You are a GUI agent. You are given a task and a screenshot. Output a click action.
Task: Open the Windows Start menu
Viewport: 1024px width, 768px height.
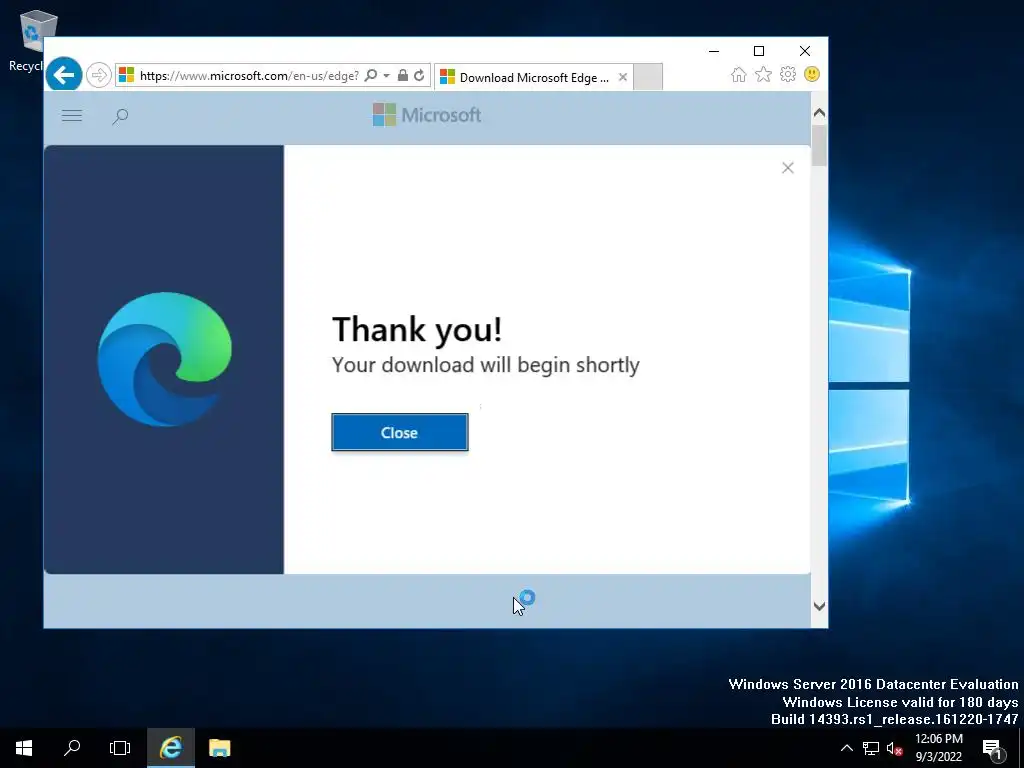(x=24, y=748)
